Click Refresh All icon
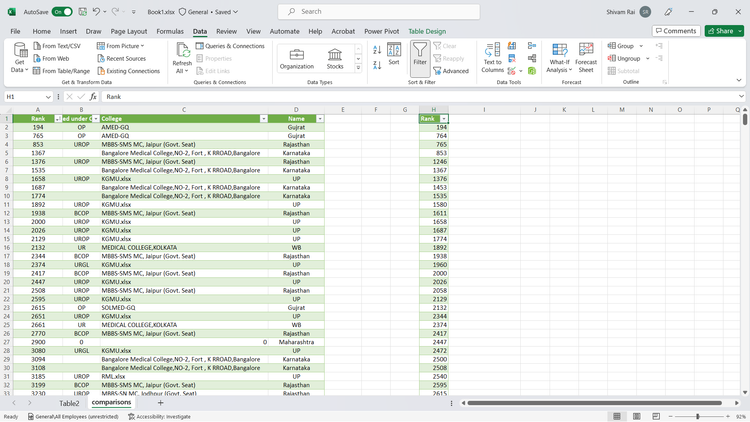750x422 pixels. click(x=182, y=51)
